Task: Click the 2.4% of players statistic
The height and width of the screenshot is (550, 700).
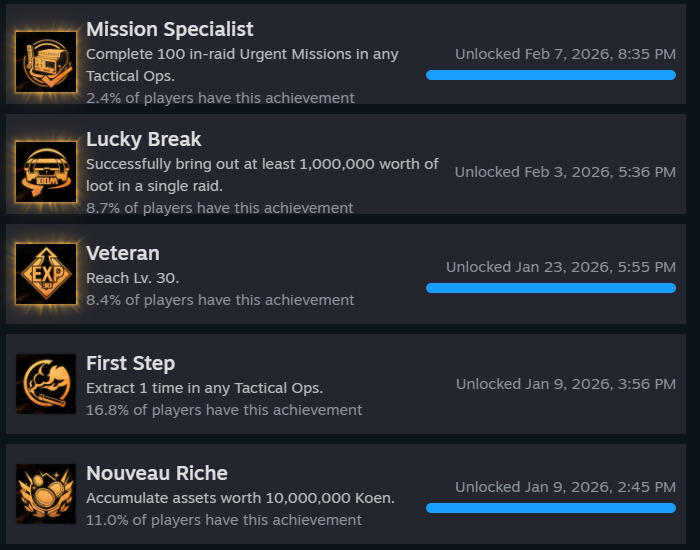Action: point(220,98)
